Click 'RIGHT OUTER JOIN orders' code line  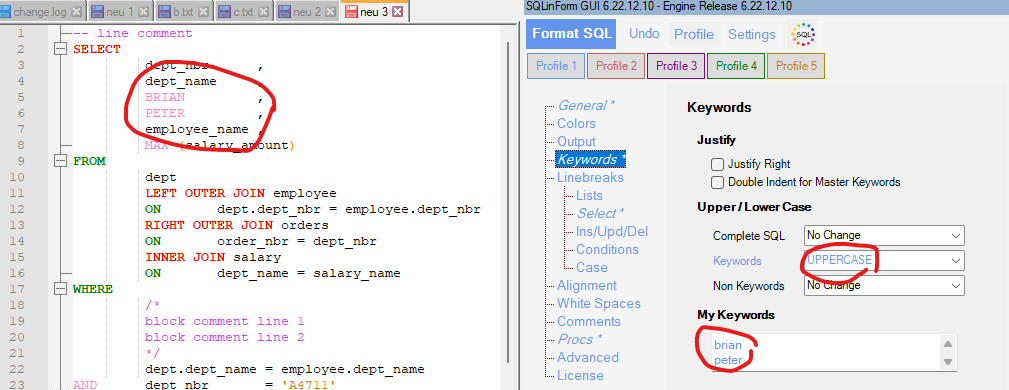[236, 225]
